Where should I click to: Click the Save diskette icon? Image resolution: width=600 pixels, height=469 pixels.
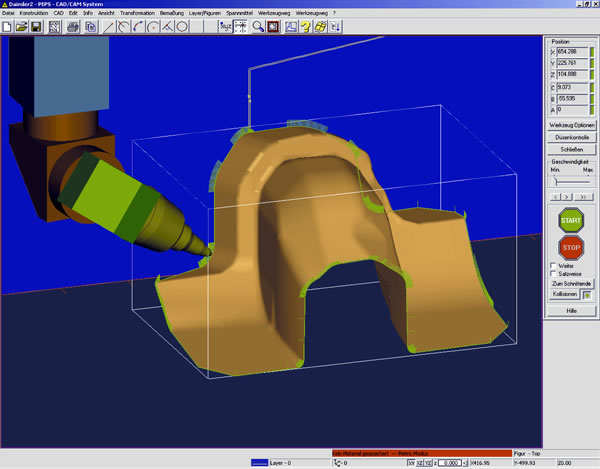coord(36,27)
